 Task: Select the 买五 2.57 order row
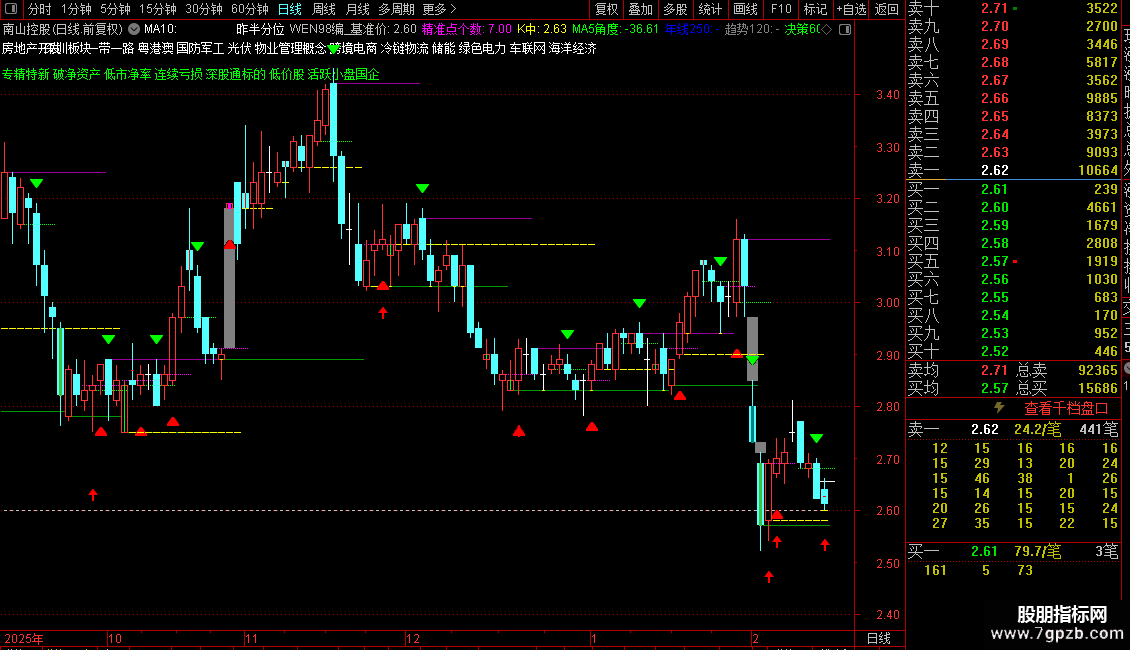(x=1013, y=262)
